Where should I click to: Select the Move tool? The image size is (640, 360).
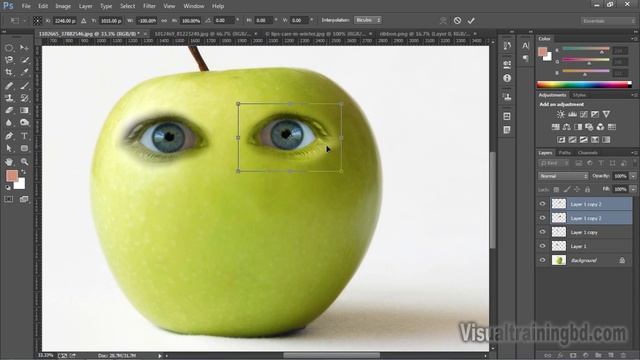click(24, 48)
